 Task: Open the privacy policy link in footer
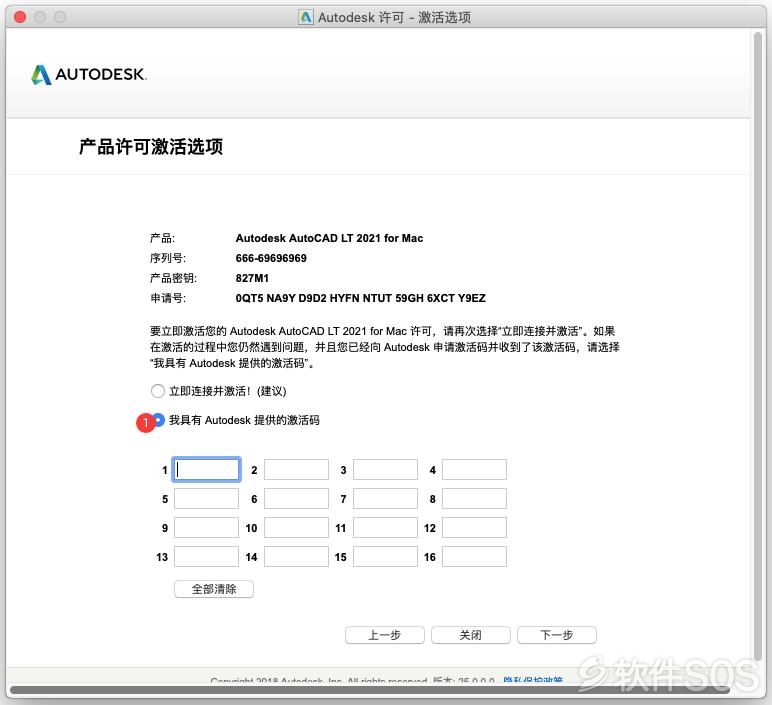click(533, 680)
